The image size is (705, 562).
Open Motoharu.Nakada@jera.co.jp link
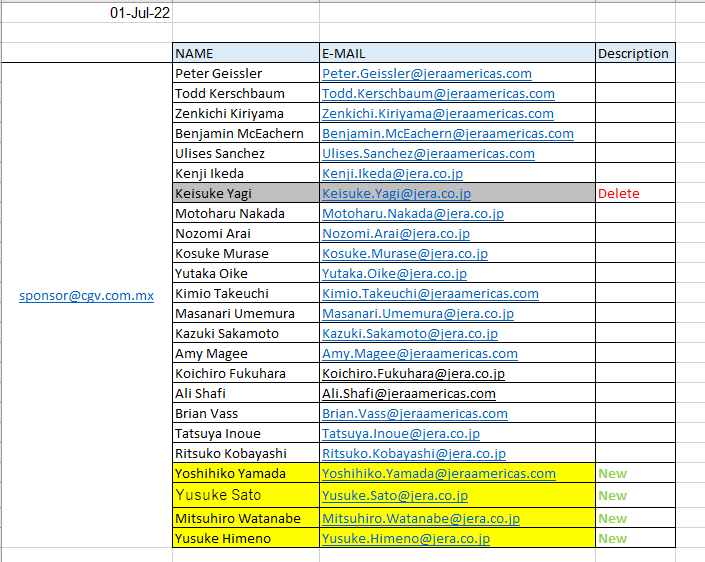coord(413,214)
